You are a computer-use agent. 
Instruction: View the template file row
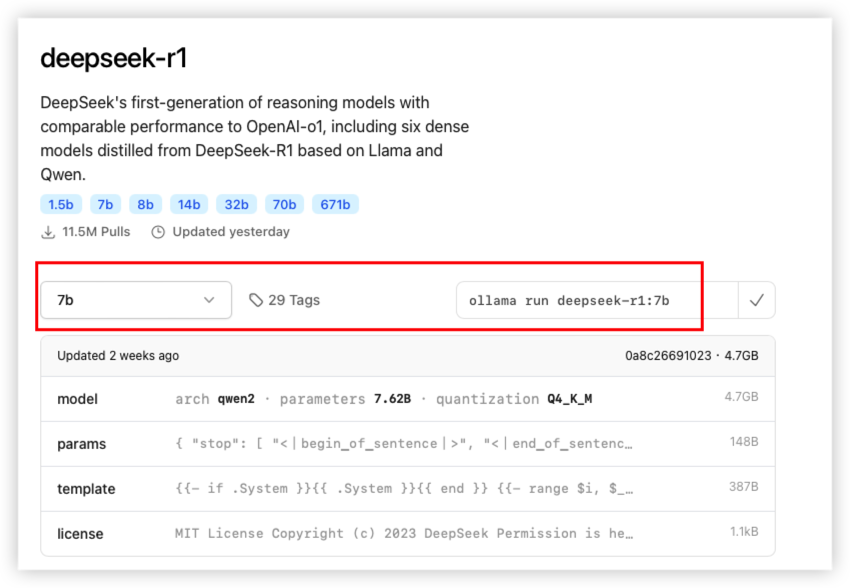pos(407,489)
